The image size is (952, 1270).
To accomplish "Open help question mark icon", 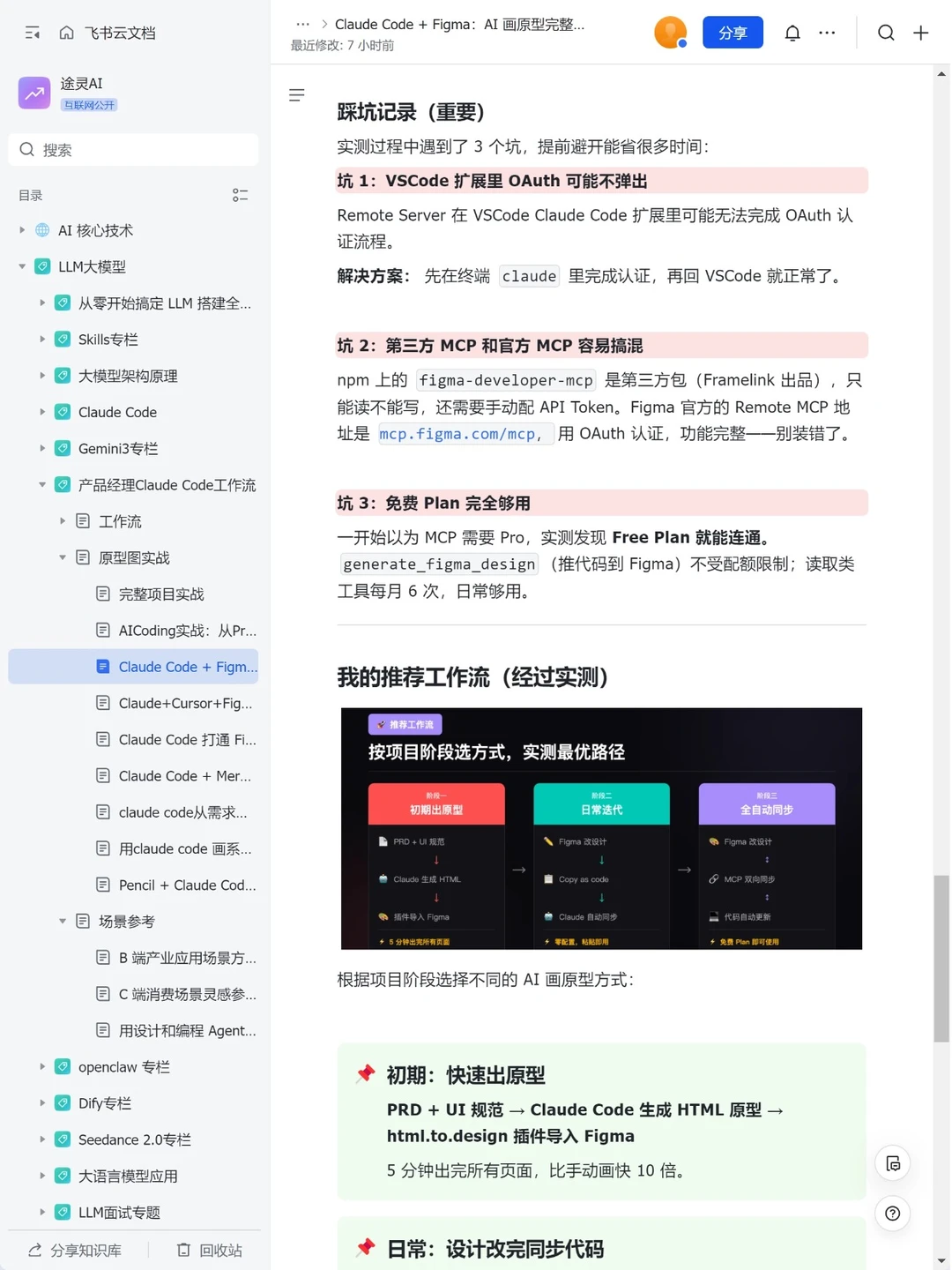I will (893, 1214).
